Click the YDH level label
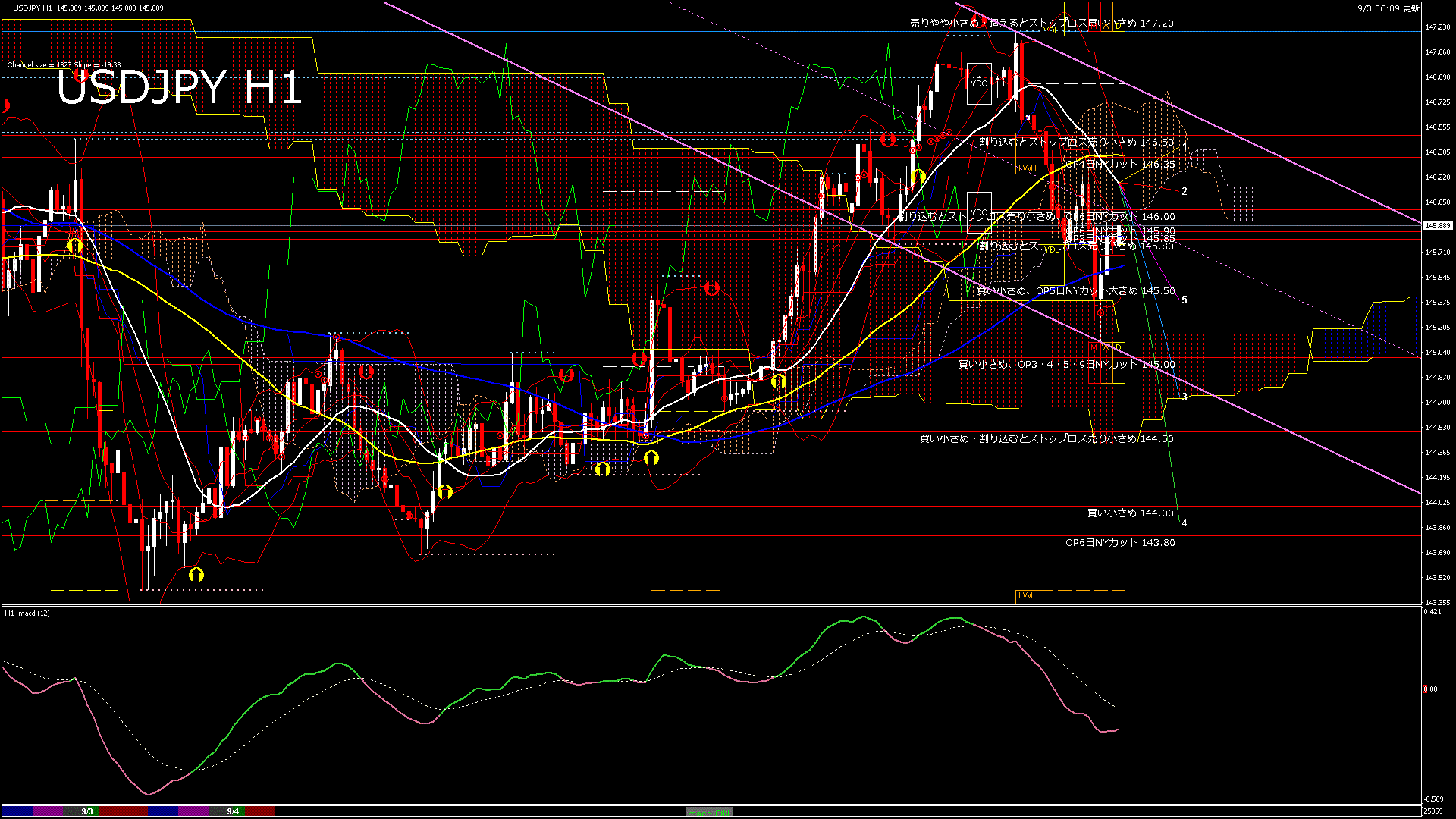The width and height of the screenshot is (1456, 819). point(1052,30)
